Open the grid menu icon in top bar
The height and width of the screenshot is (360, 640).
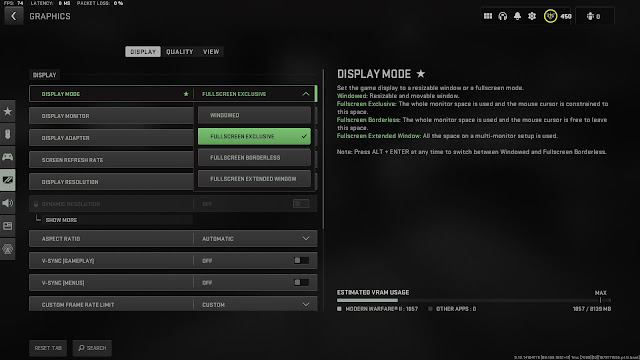[488, 16]
